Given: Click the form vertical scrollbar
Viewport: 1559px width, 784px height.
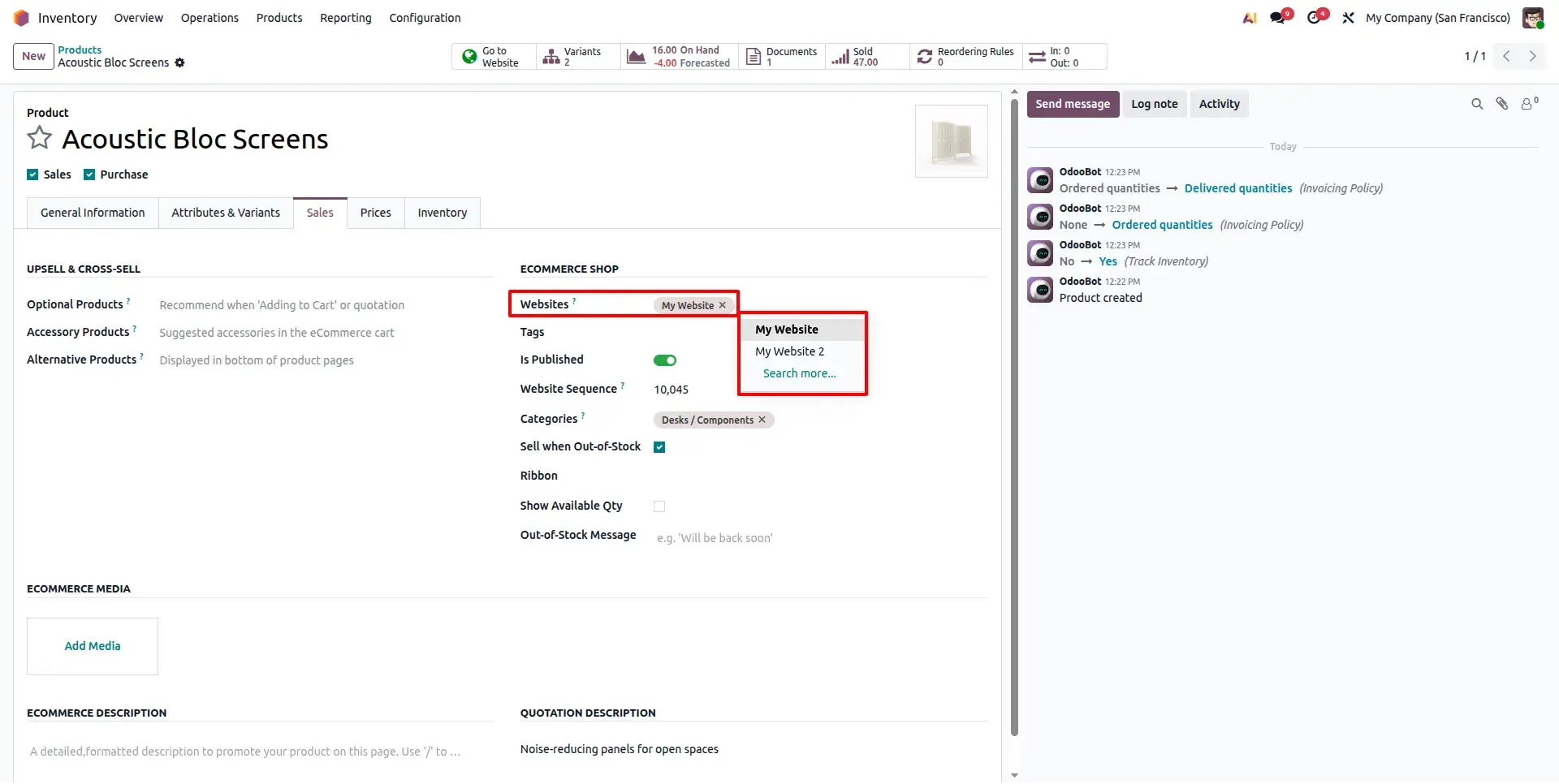Looking at the screenshot, I should [x=1014, y=418].
